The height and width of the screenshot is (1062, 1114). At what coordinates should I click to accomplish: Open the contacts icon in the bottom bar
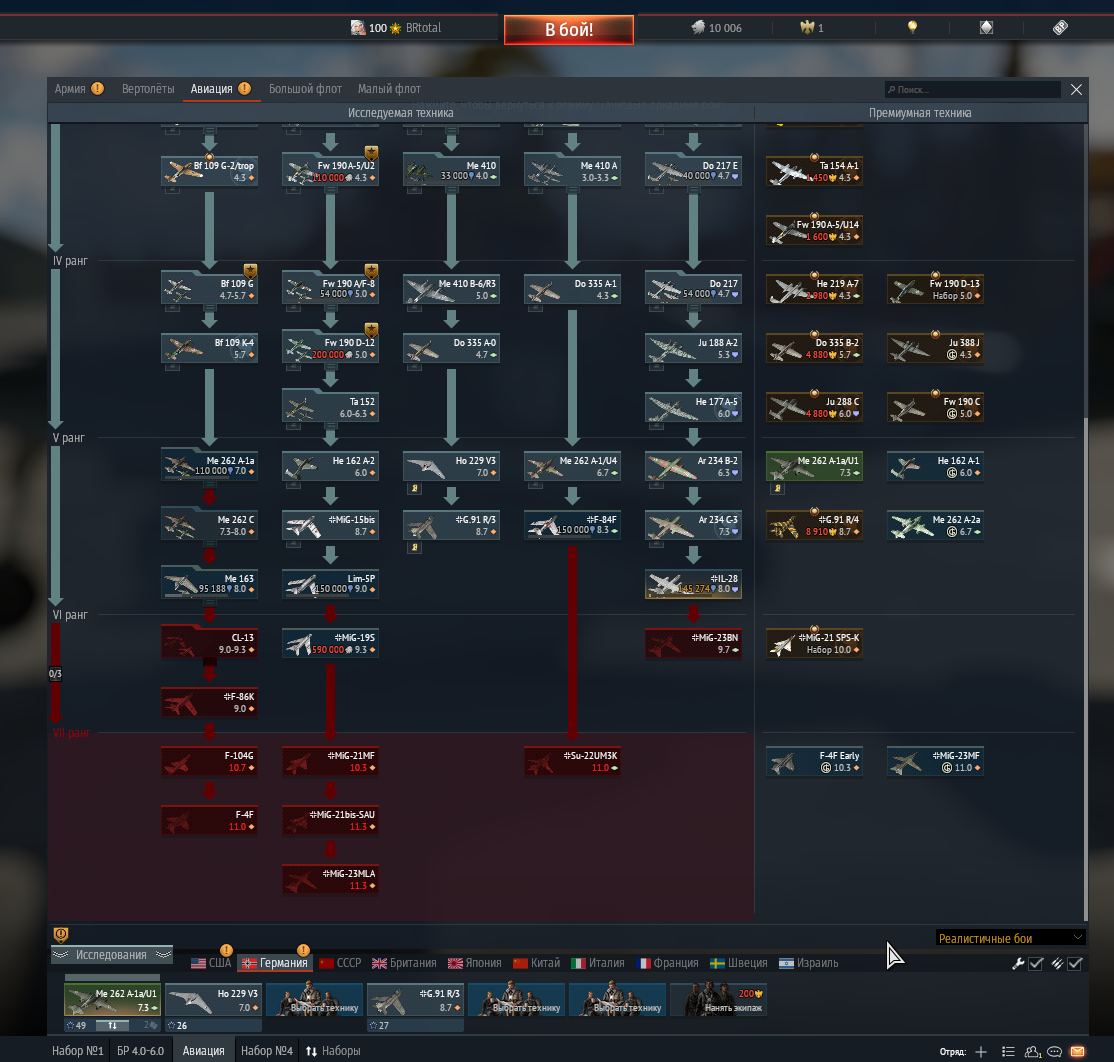tap(1033, 1051)
